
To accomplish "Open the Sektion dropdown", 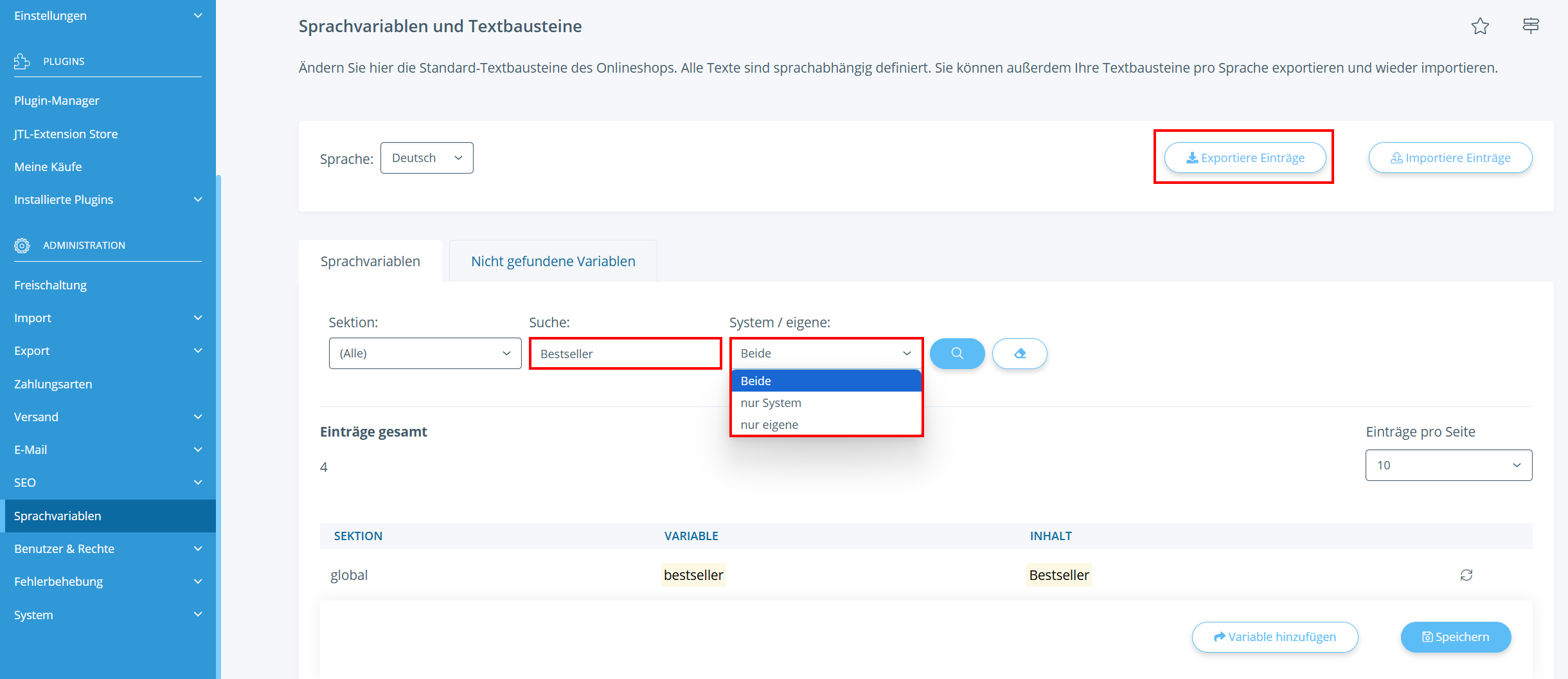I will click(x=425, y=353).
